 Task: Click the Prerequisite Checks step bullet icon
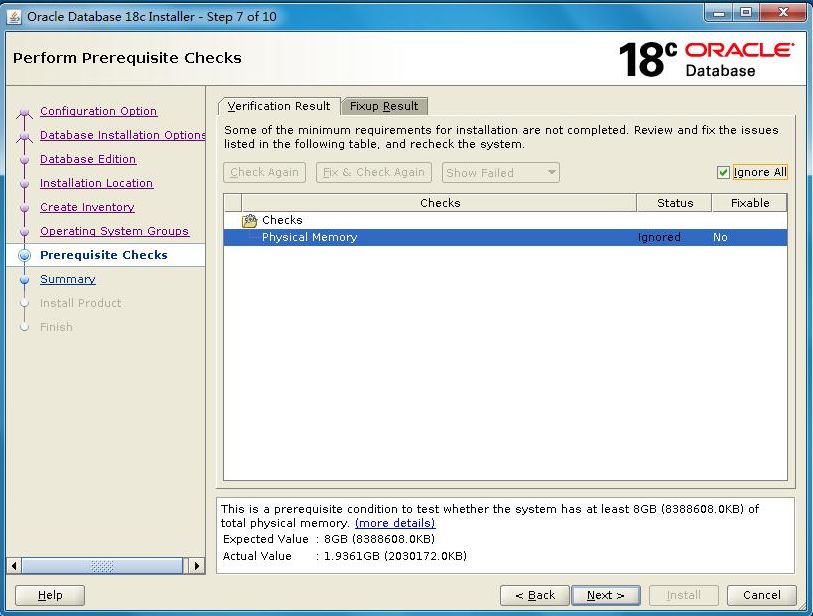click(x=24, y=255)
